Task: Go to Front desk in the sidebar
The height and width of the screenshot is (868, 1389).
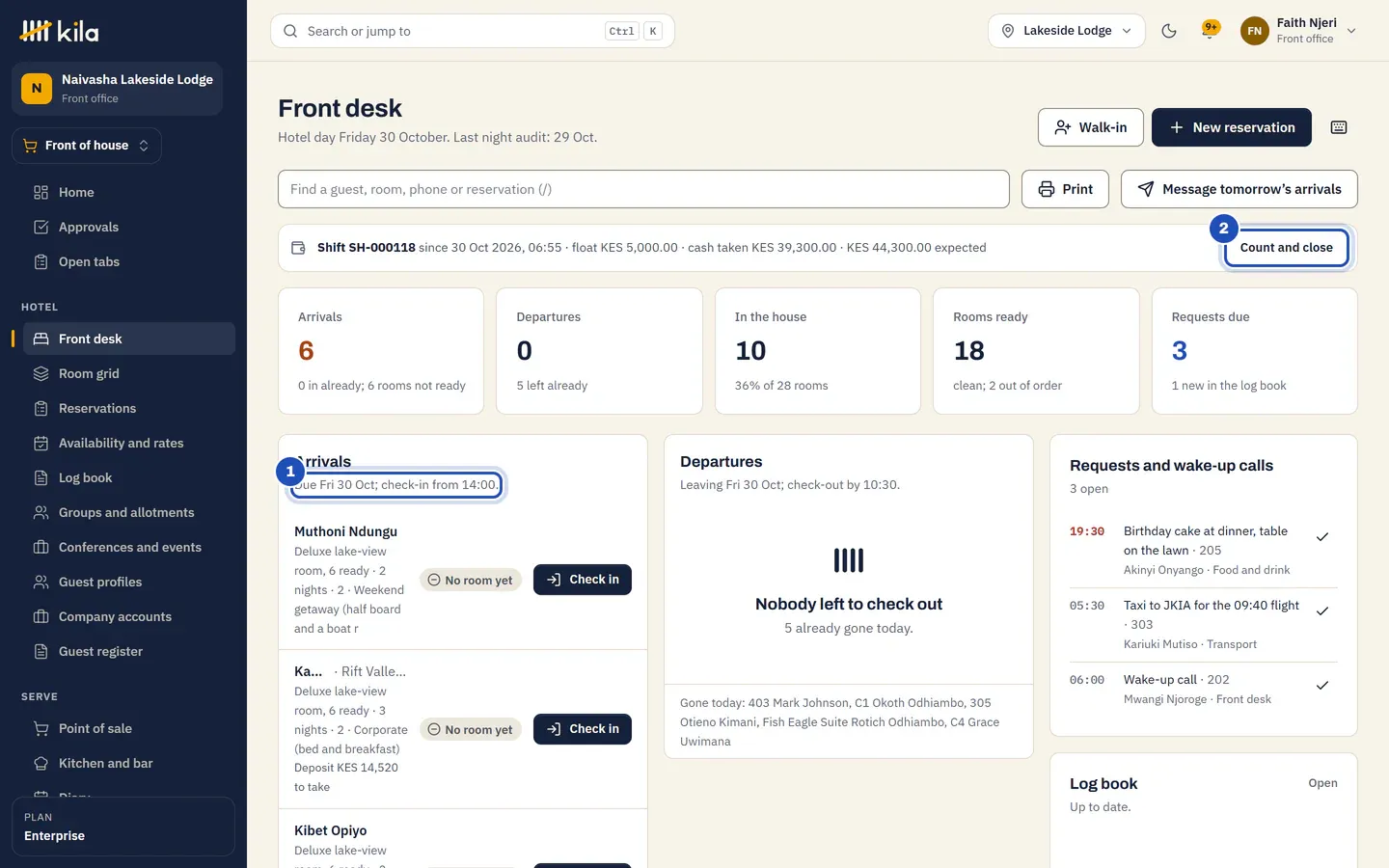Action: 129,339
